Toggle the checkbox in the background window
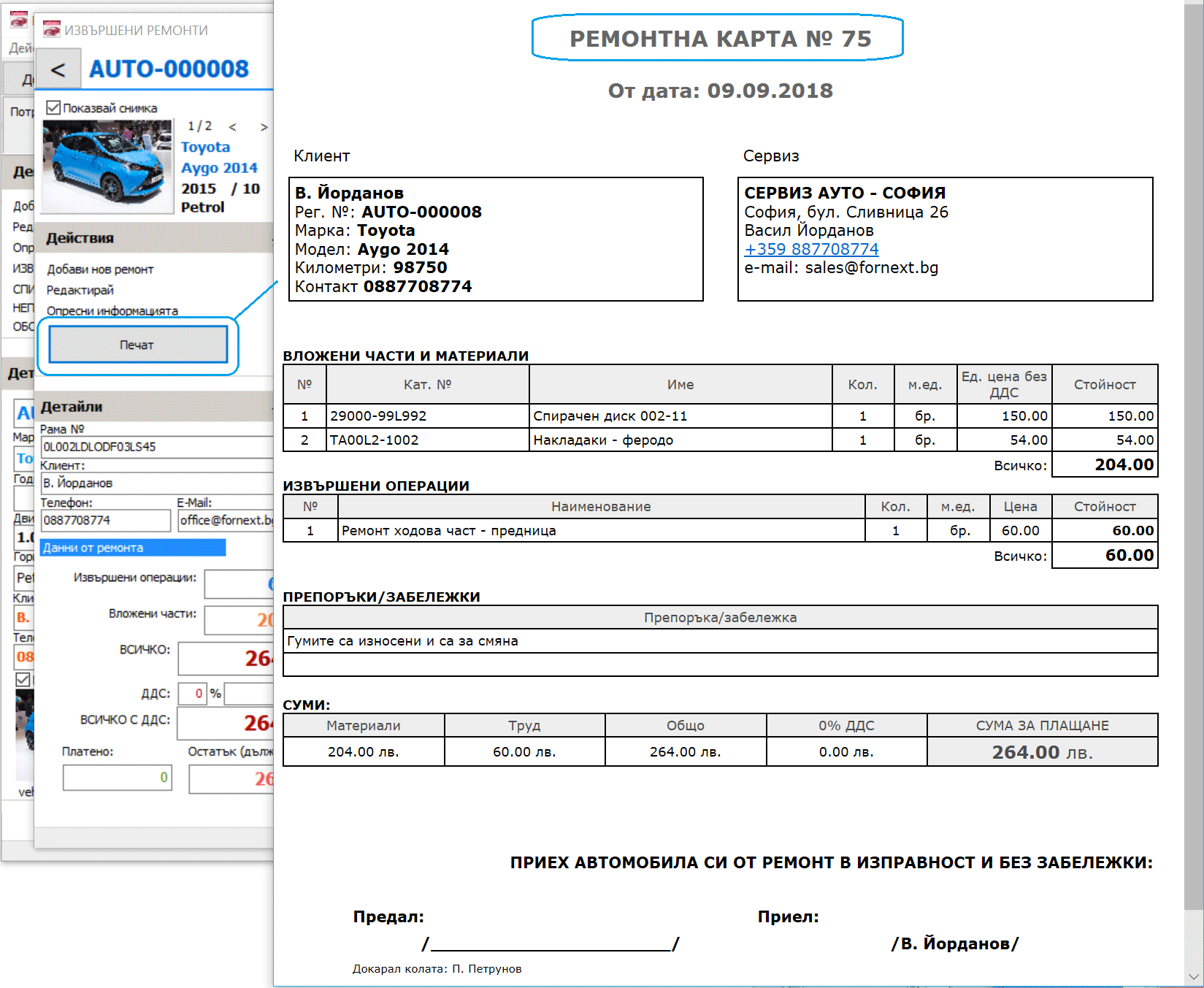Viewport: 1204px width, 988px height. 23,679
